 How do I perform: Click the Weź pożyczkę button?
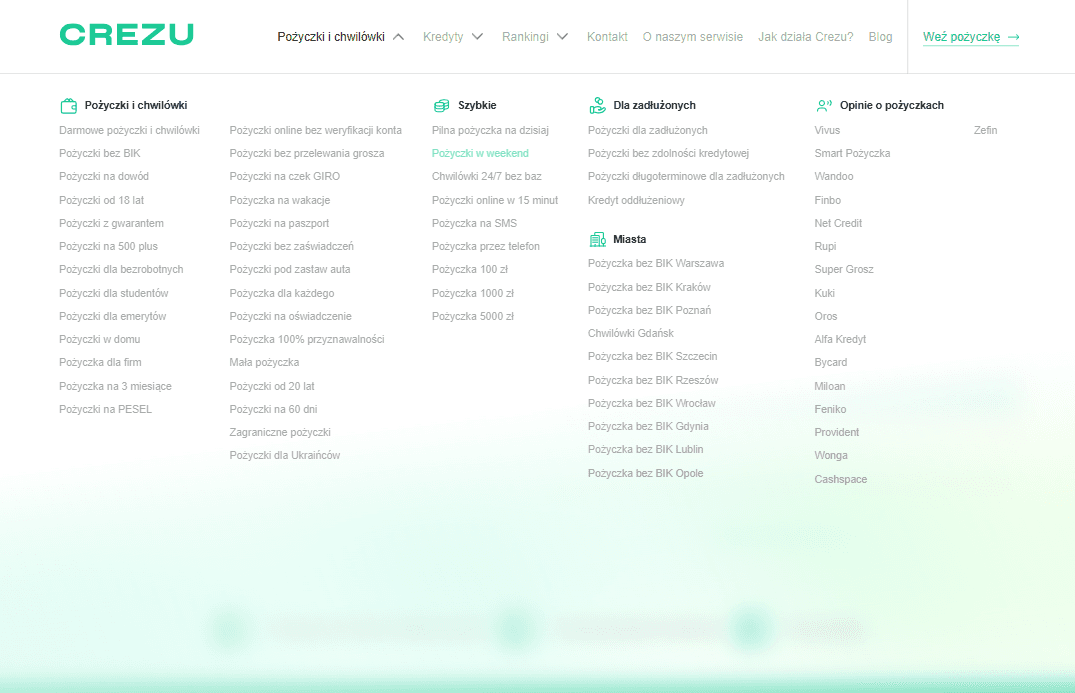click(965, 36)
